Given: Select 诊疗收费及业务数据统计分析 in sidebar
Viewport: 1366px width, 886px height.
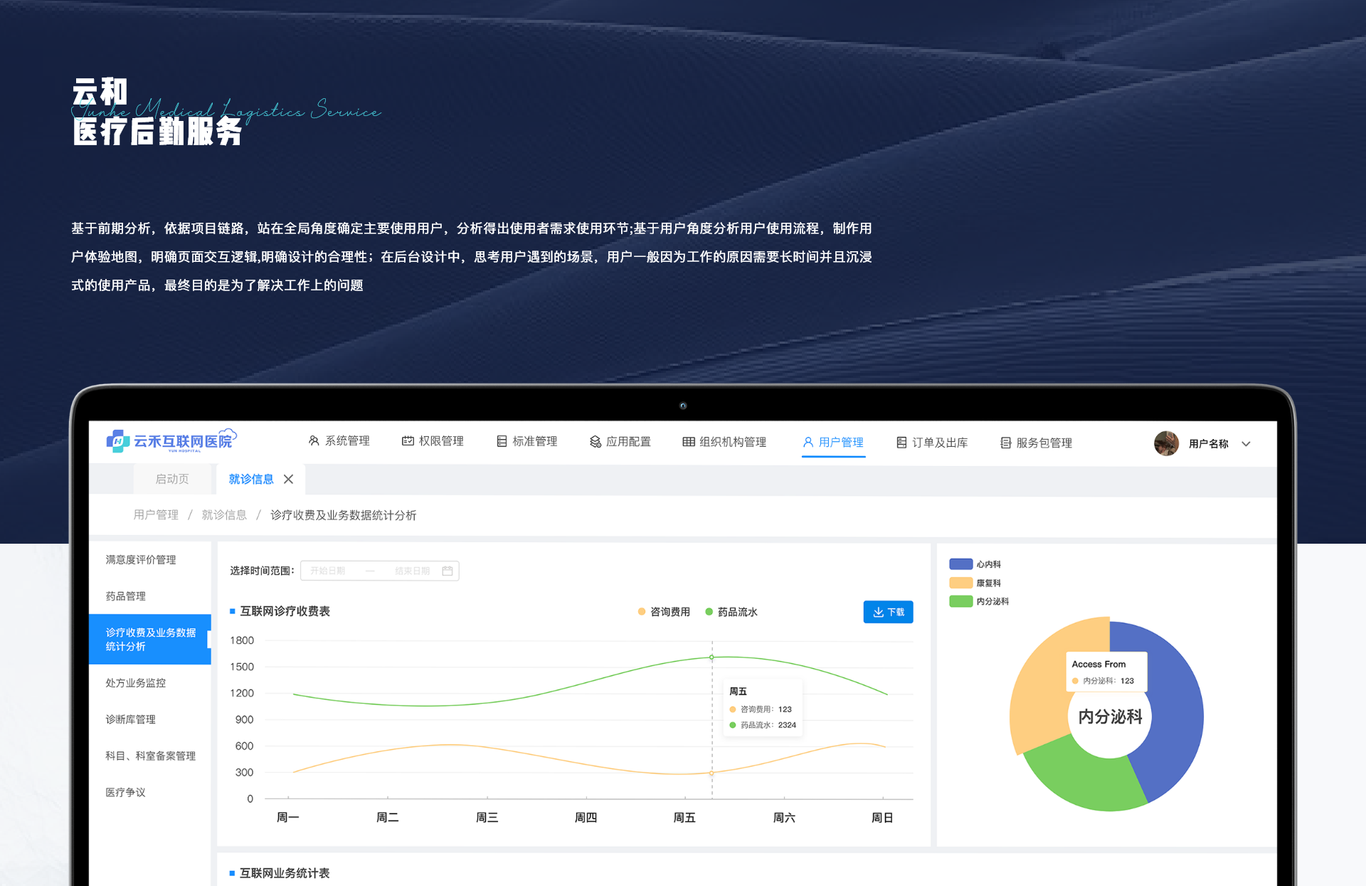Looking at the screenshot, I should [150, 639].
